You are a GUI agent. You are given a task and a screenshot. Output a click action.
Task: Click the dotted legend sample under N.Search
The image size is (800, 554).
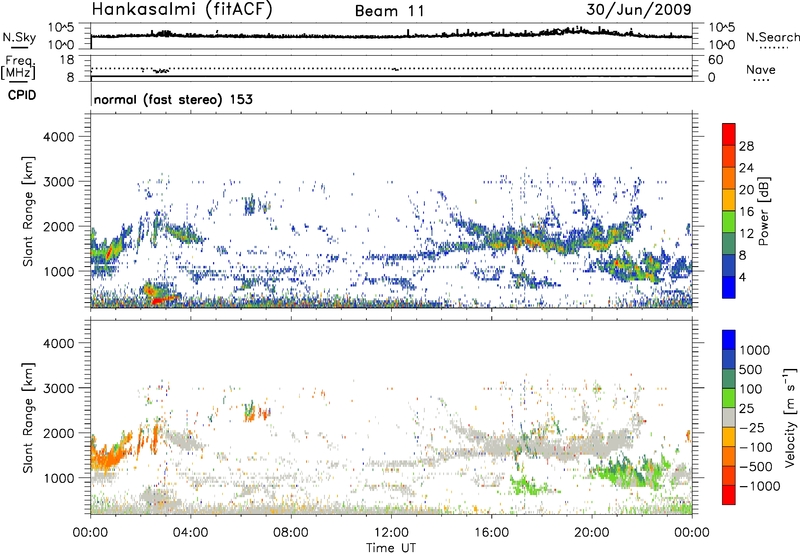coord(774,48)
